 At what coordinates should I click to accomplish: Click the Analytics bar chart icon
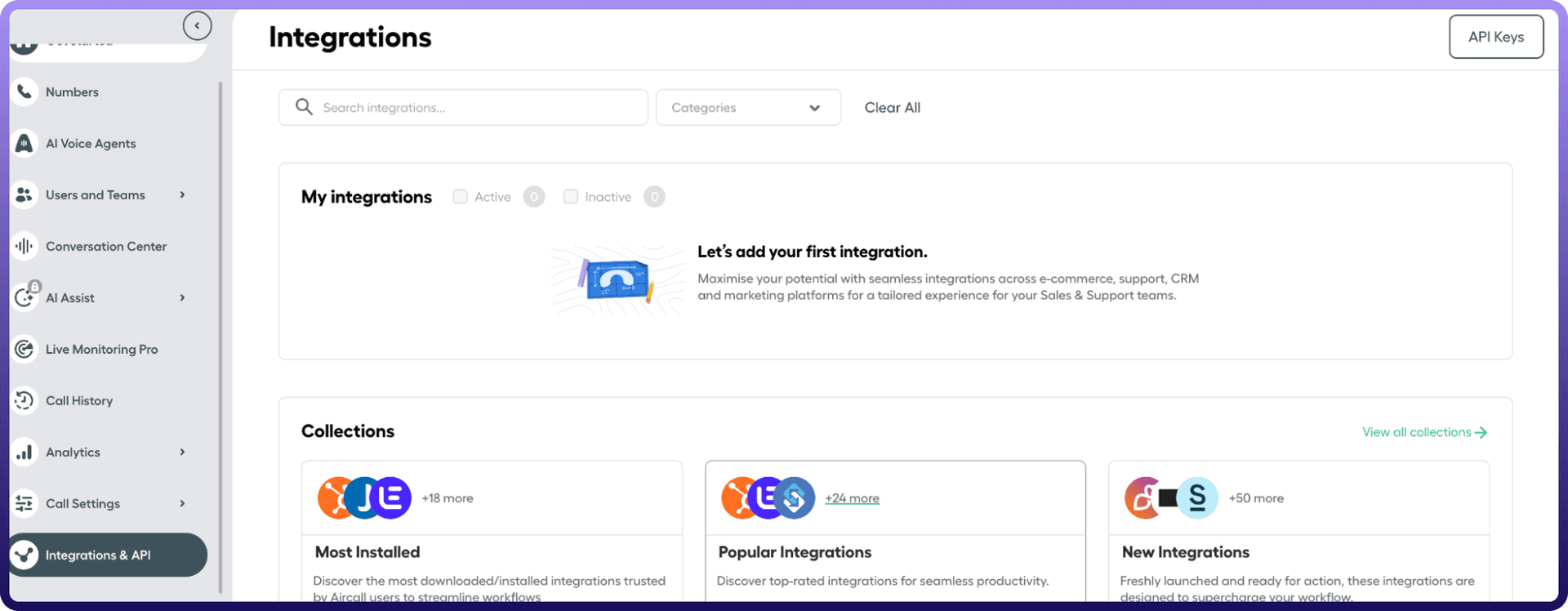(24, 453)
